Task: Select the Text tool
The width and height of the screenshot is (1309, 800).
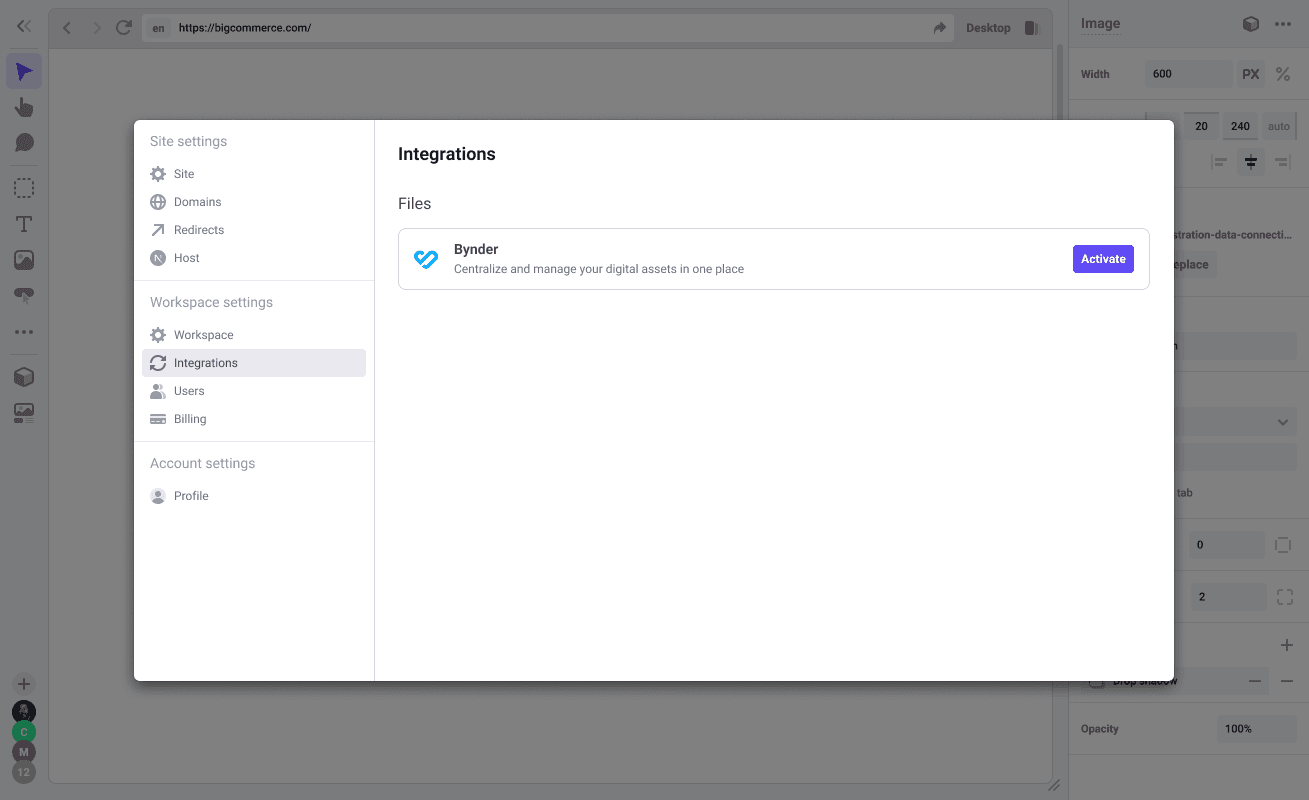Action: click(x=24, y=224)
